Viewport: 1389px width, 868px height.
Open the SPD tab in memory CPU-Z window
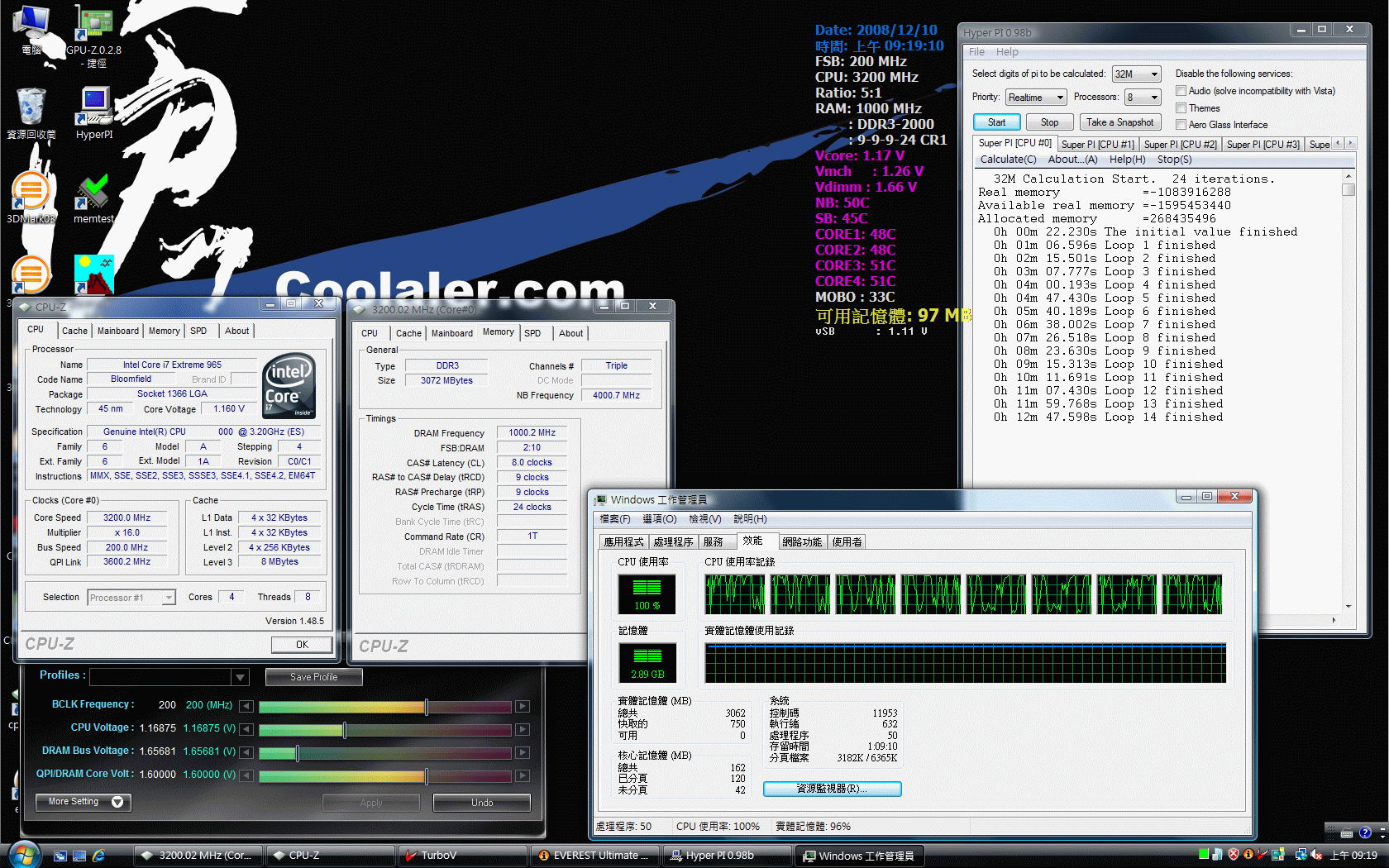[532, 333]
